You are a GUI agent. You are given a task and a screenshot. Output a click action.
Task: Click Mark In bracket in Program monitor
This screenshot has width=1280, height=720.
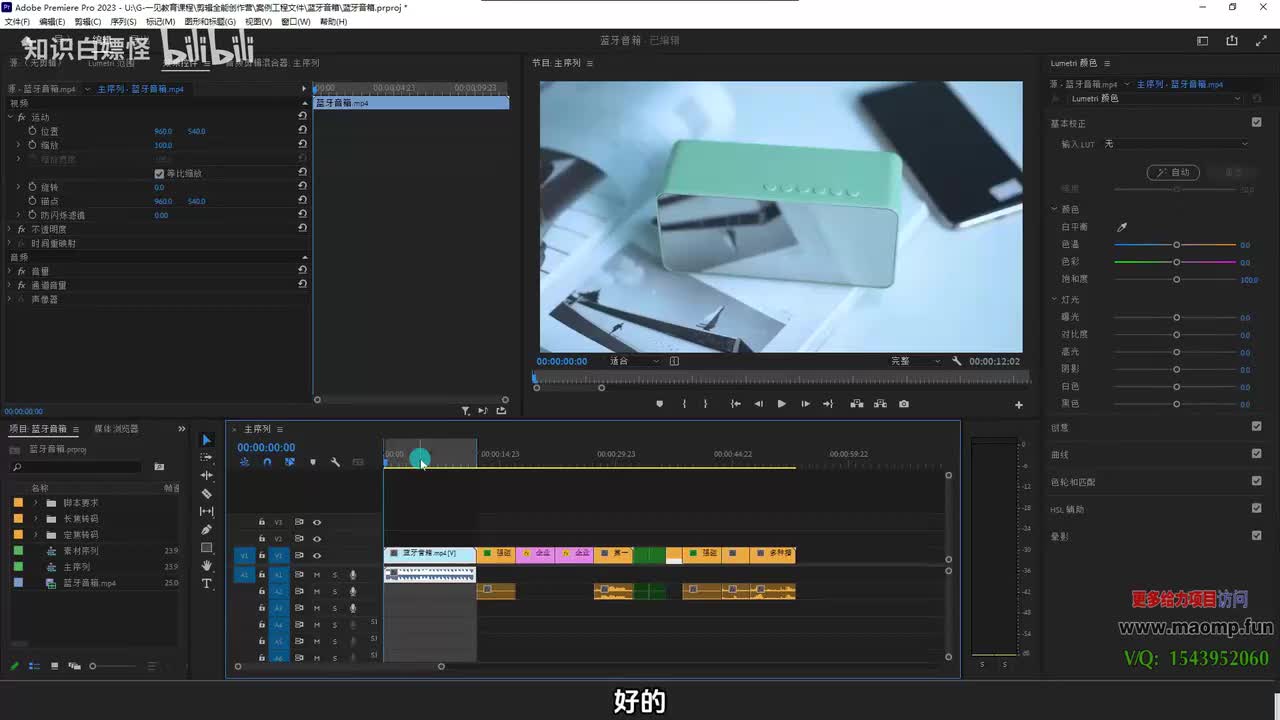coord(684,404)
